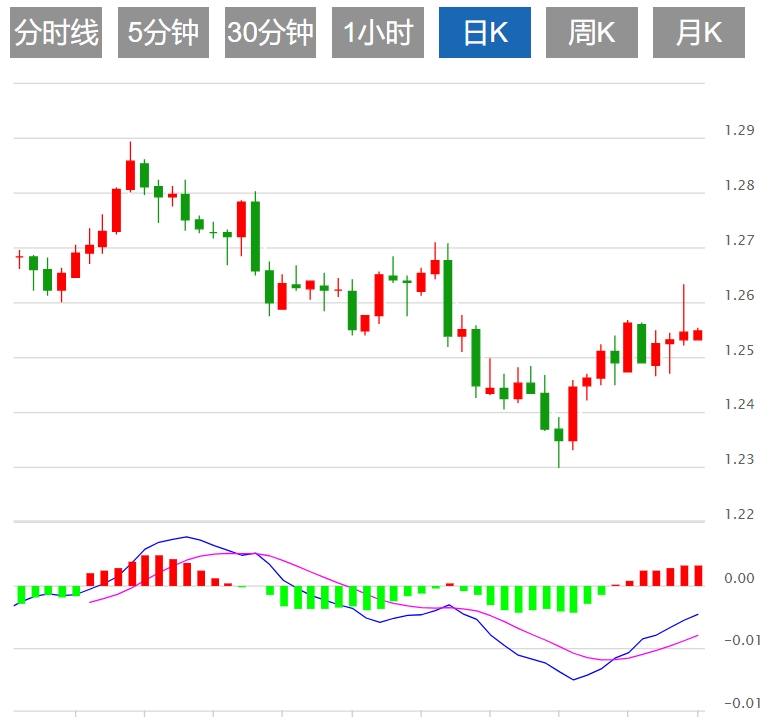Click the 1.29 price axis label
This screenshot has width=769, height=717.
tap(739, 131)
